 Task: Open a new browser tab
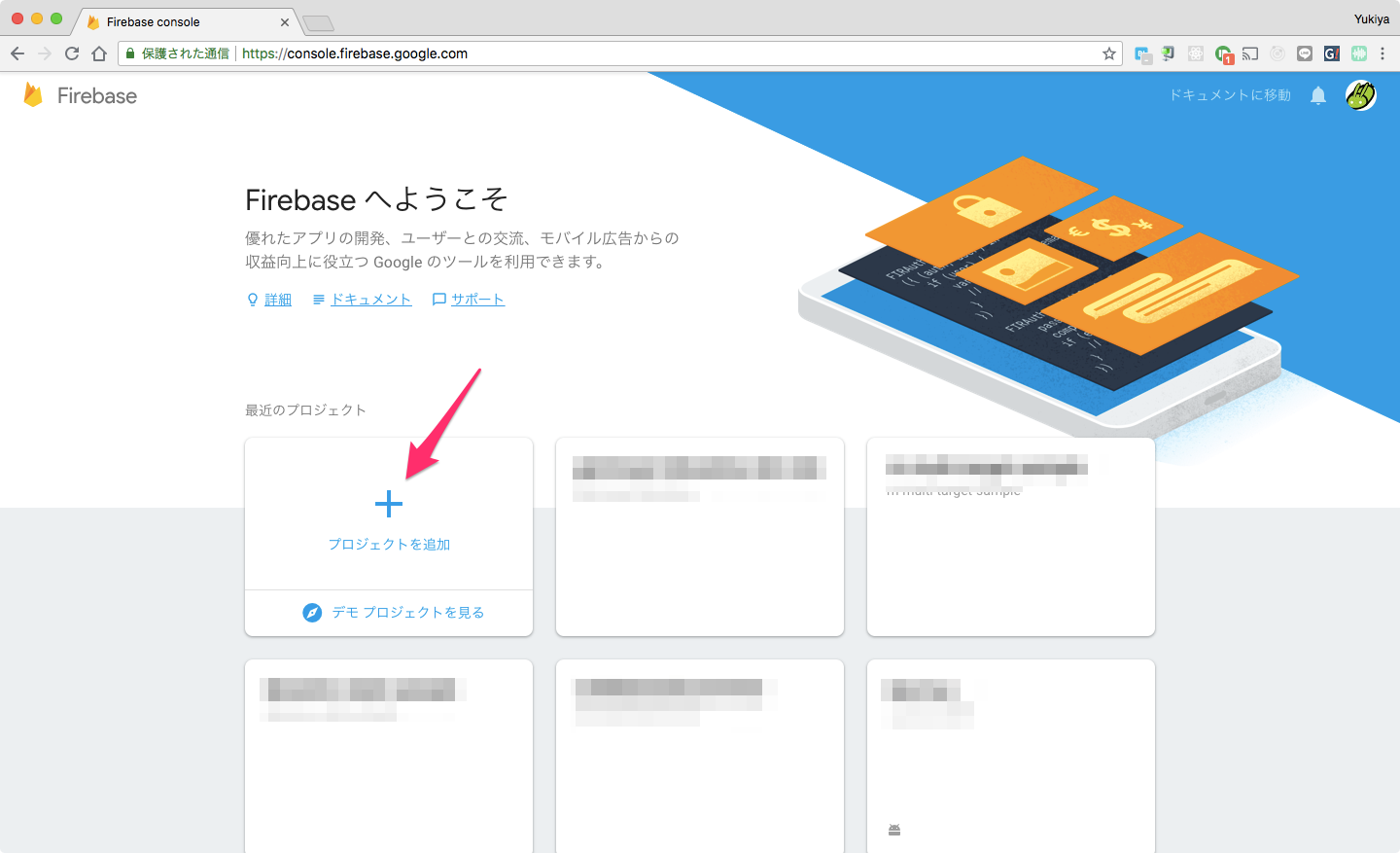[x=318, y=22]
